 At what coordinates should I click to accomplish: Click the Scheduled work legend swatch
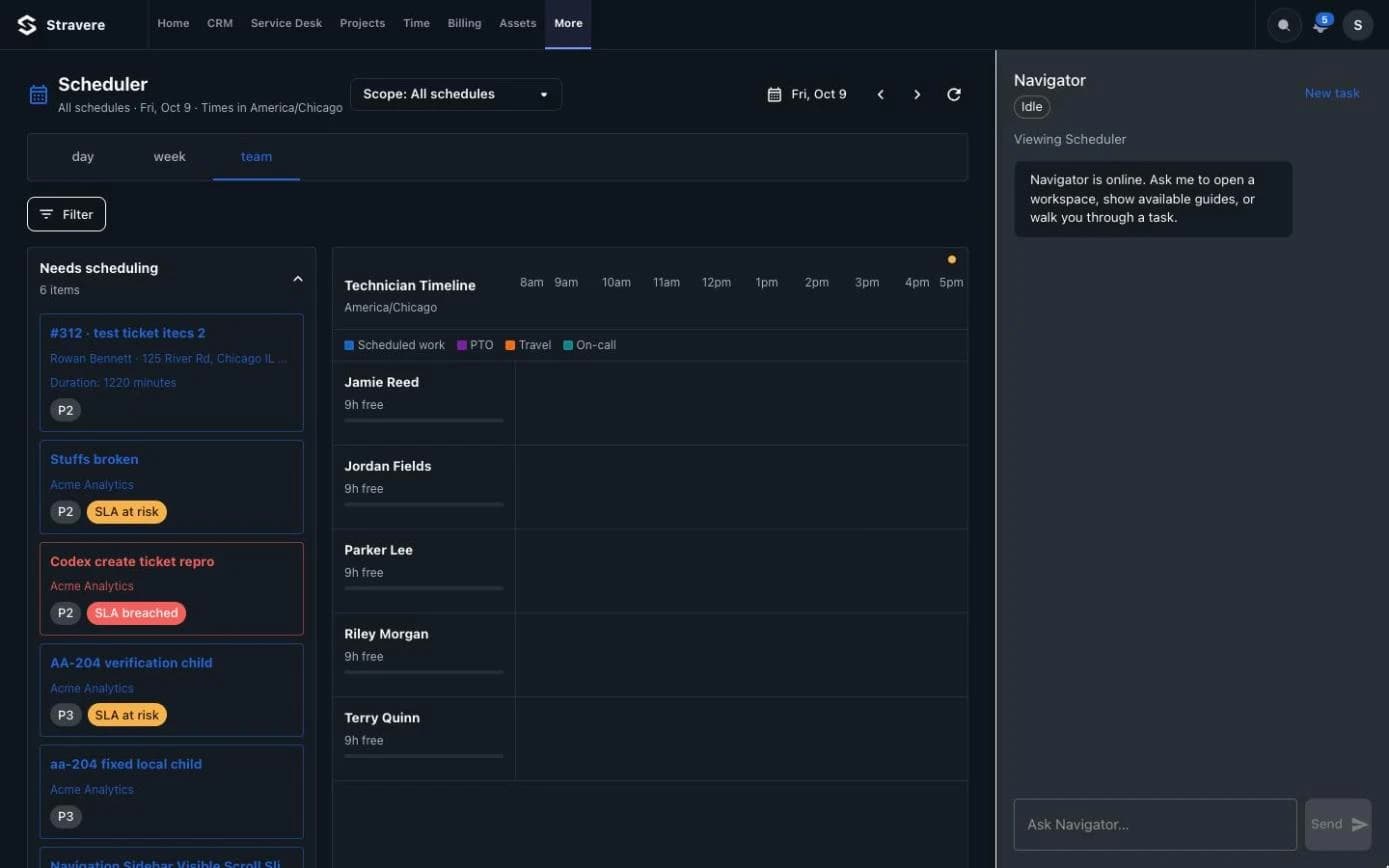click(x=349, y=345)
